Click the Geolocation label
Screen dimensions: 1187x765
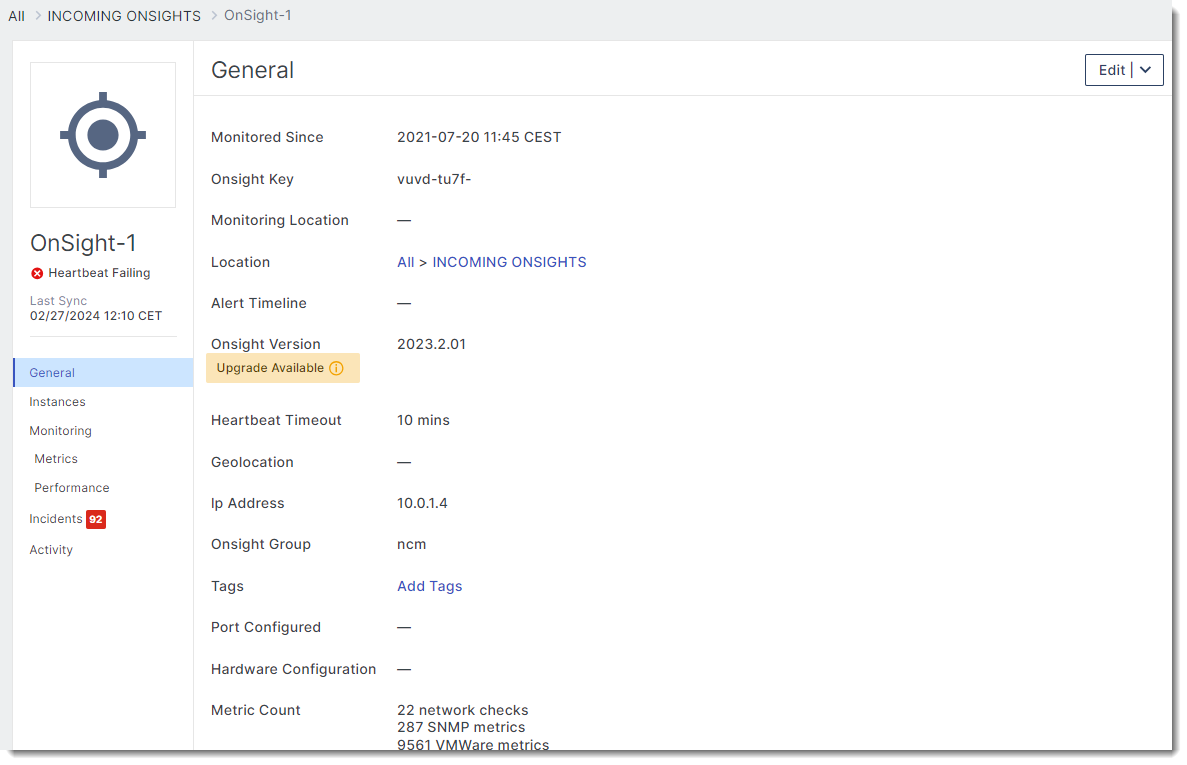tap(252, 462)
